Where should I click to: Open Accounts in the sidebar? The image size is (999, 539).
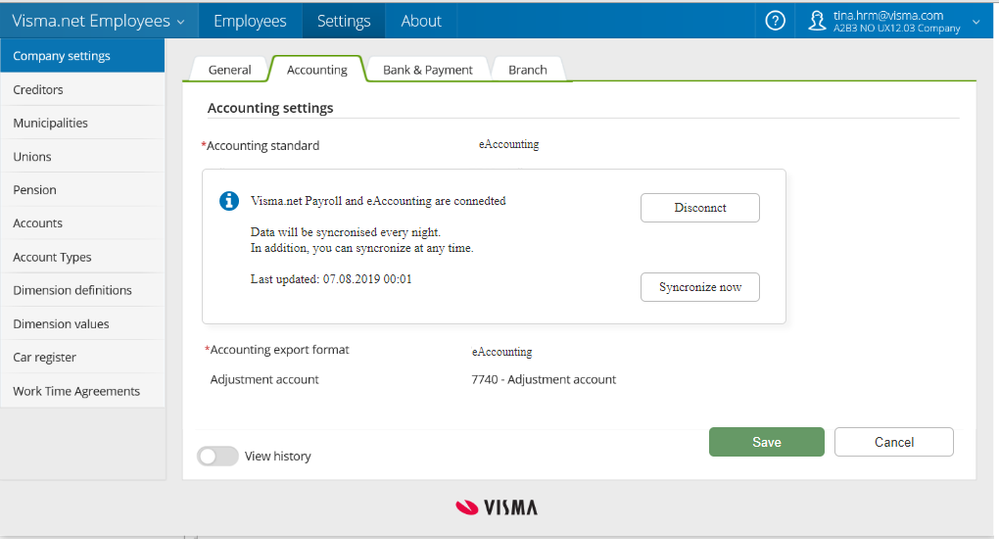(x=82, y=223)
